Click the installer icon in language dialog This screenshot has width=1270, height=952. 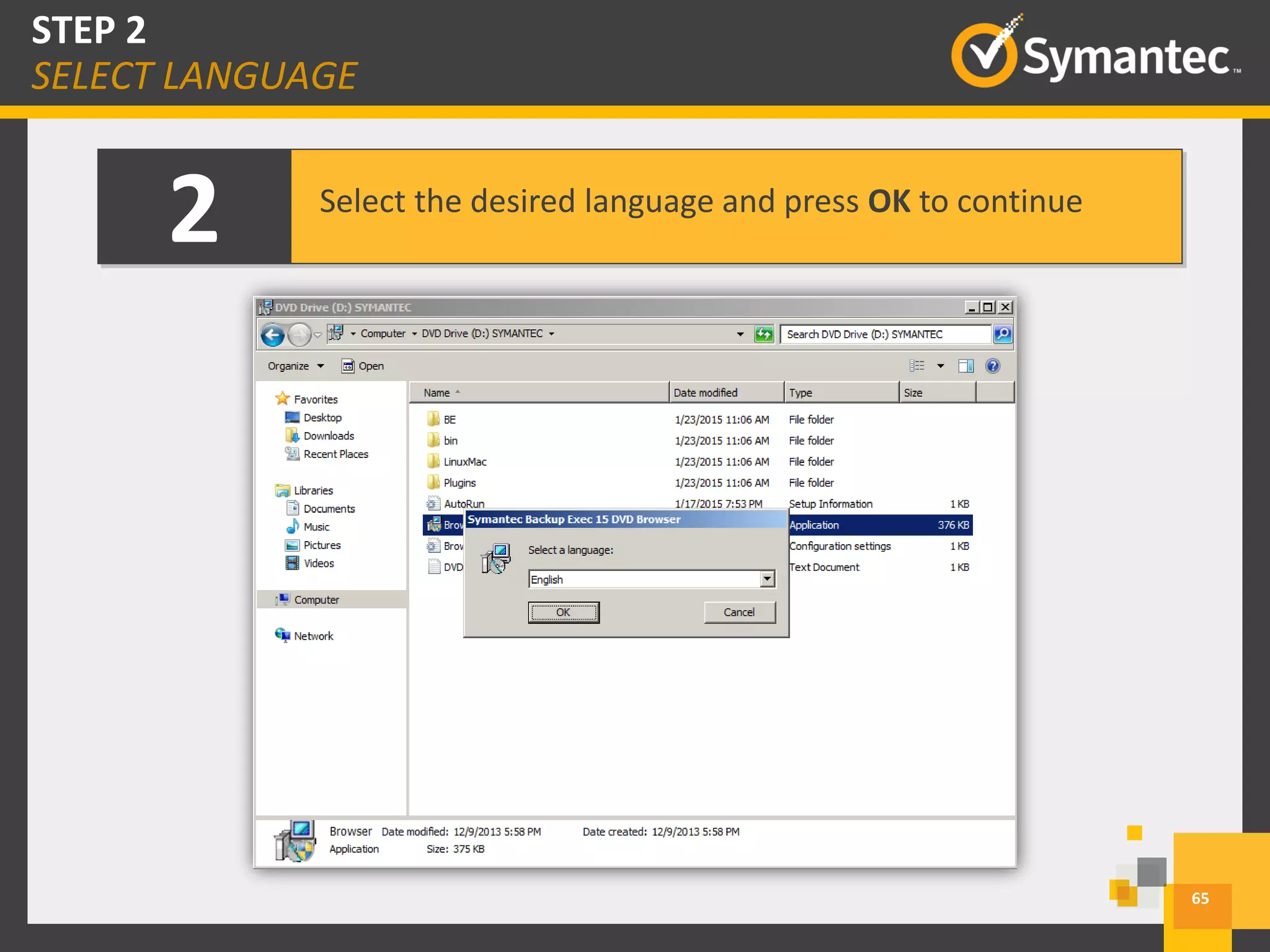496,558
